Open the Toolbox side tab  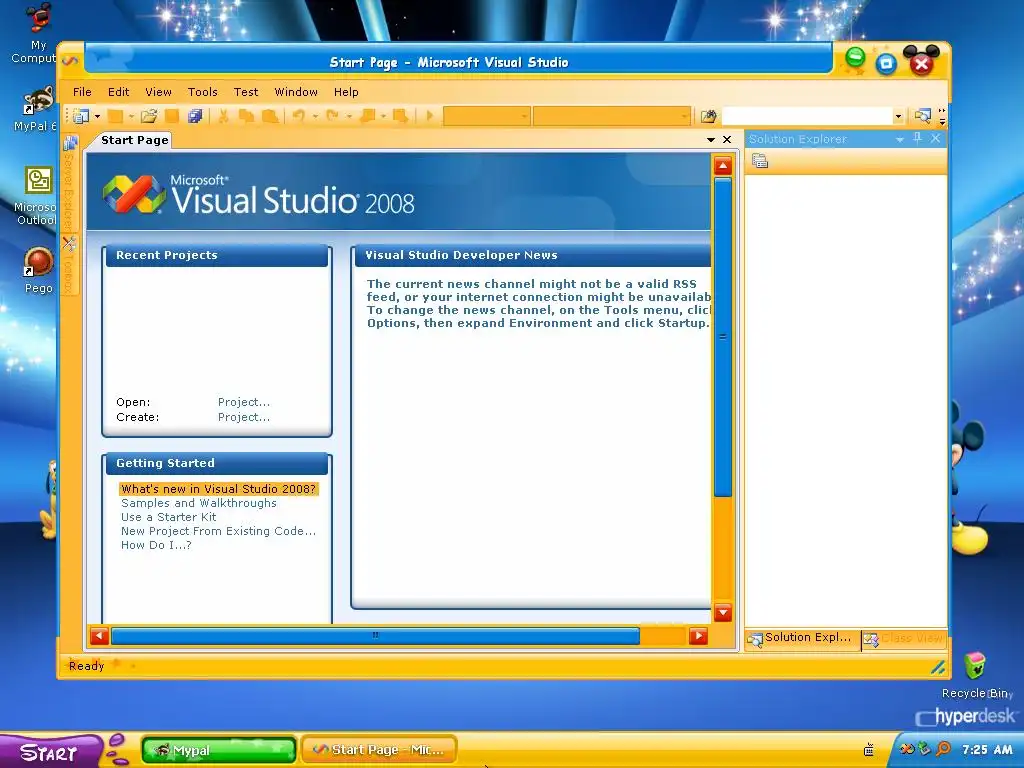click(70, 264)
